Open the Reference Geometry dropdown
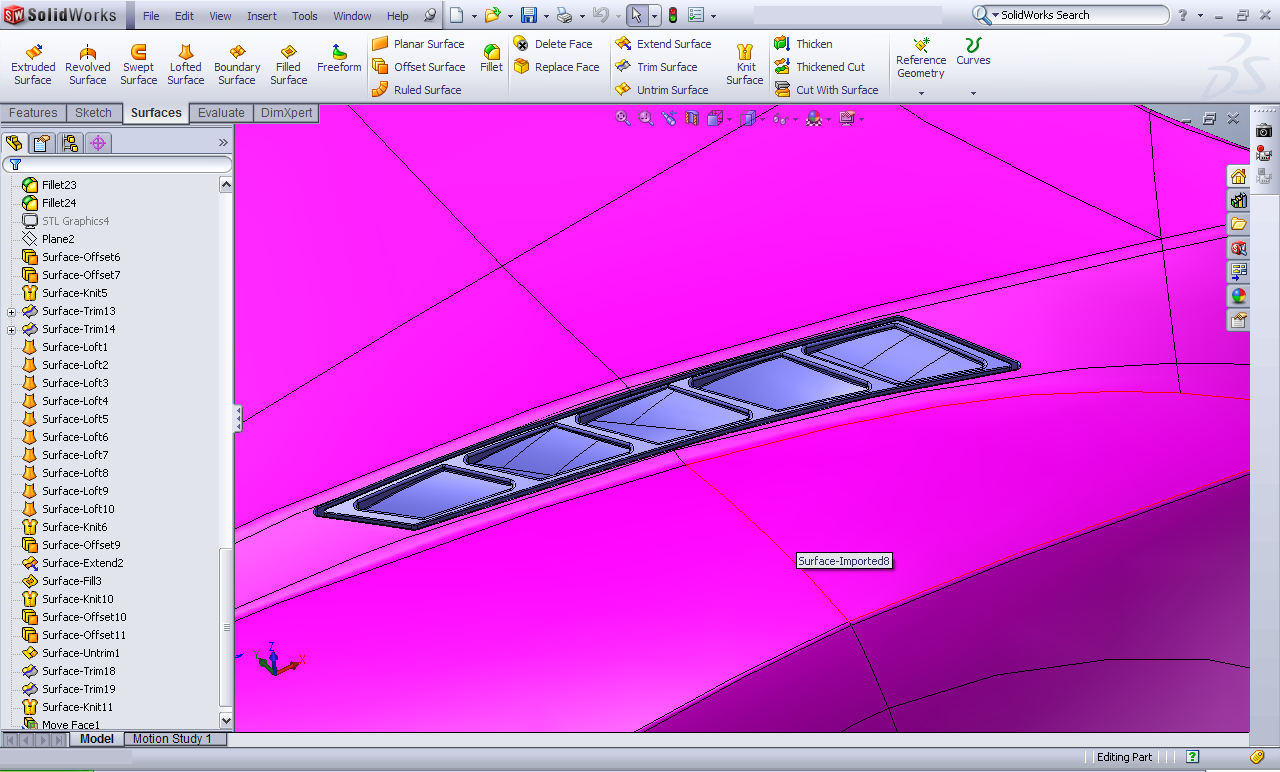The width and height of the screenshot is (1280, 772). click(x=921, y=94)
